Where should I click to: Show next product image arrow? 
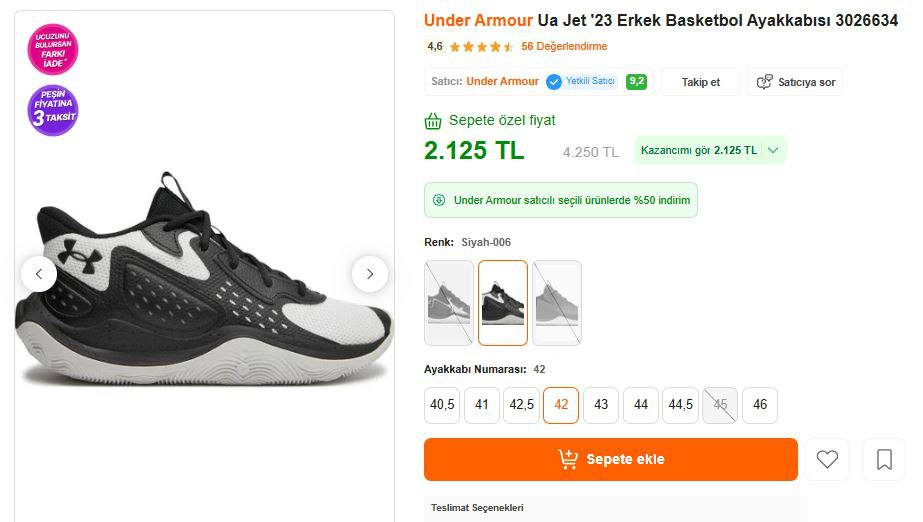click(370, 274)
